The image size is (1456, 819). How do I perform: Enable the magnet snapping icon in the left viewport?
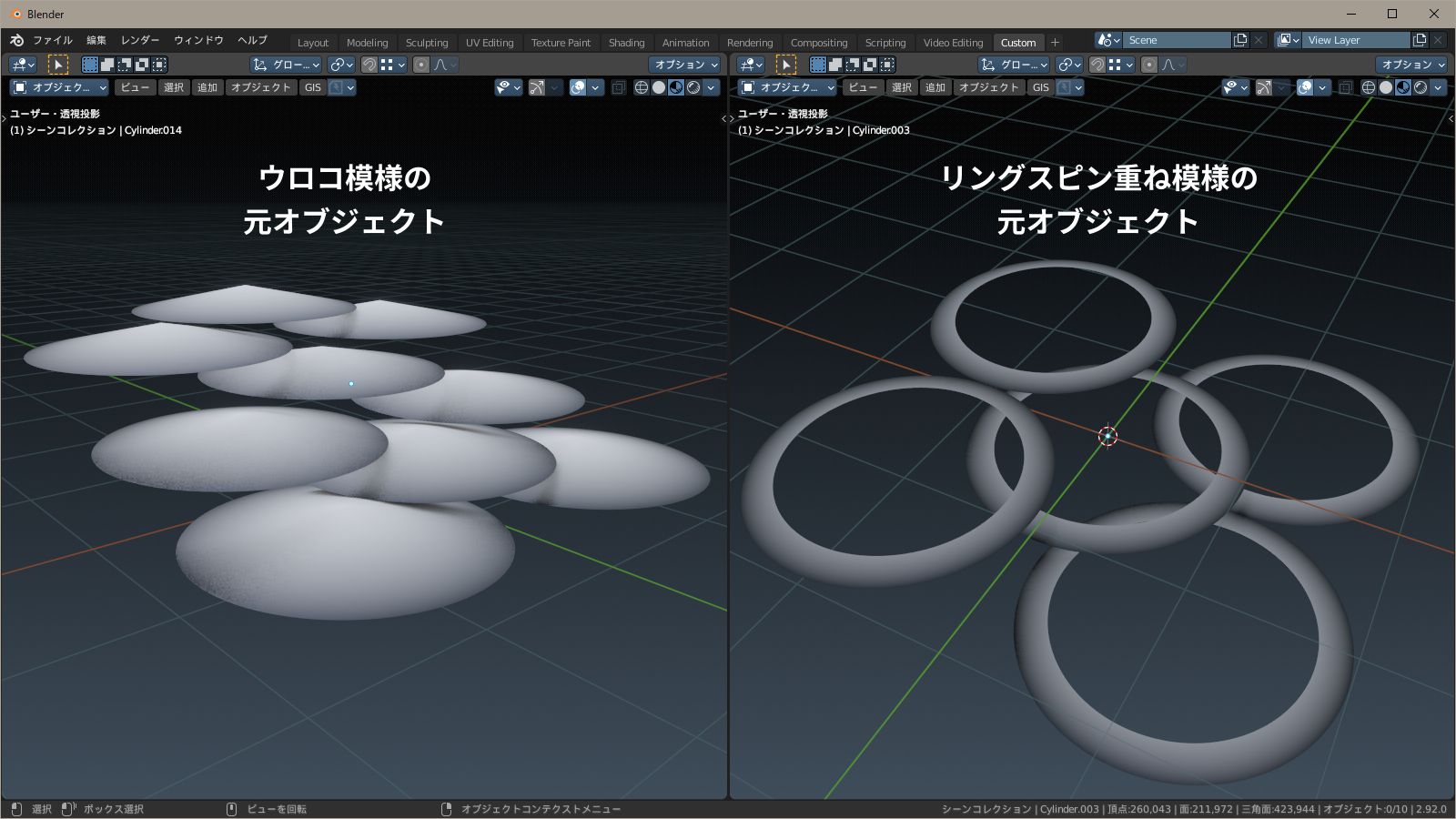[368, 64]
